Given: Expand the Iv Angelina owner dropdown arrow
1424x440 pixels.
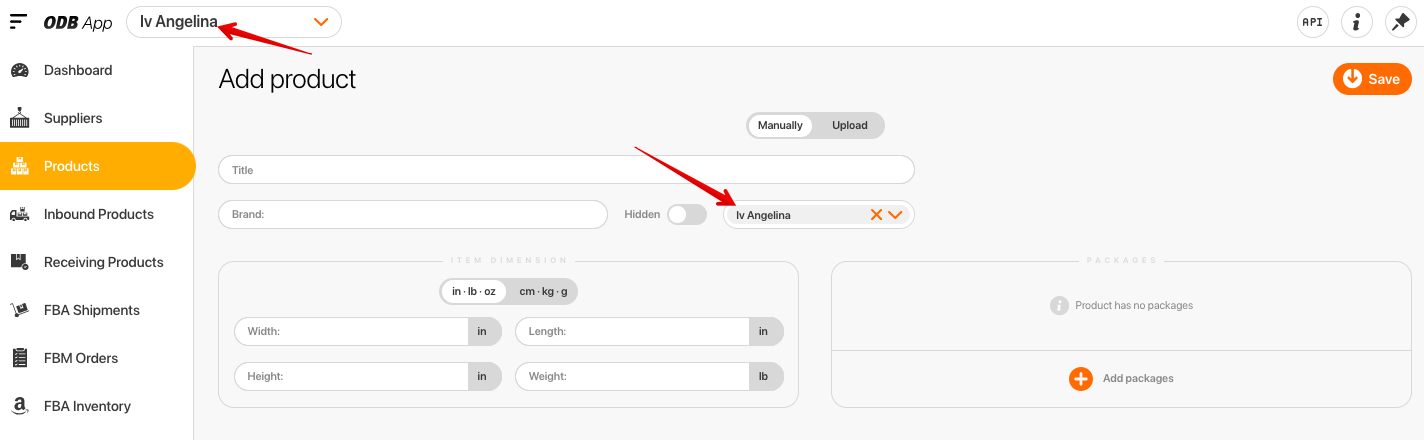Looking at the screenshot, I should (x=895, y=215).
